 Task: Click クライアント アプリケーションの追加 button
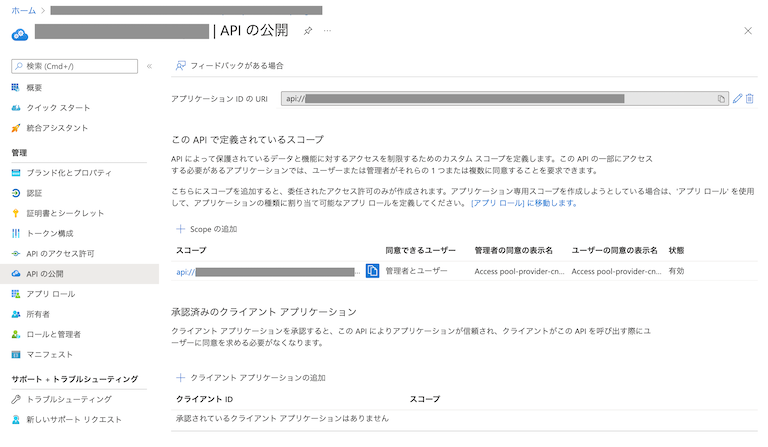pyautogui.click(x=251, y=378)
